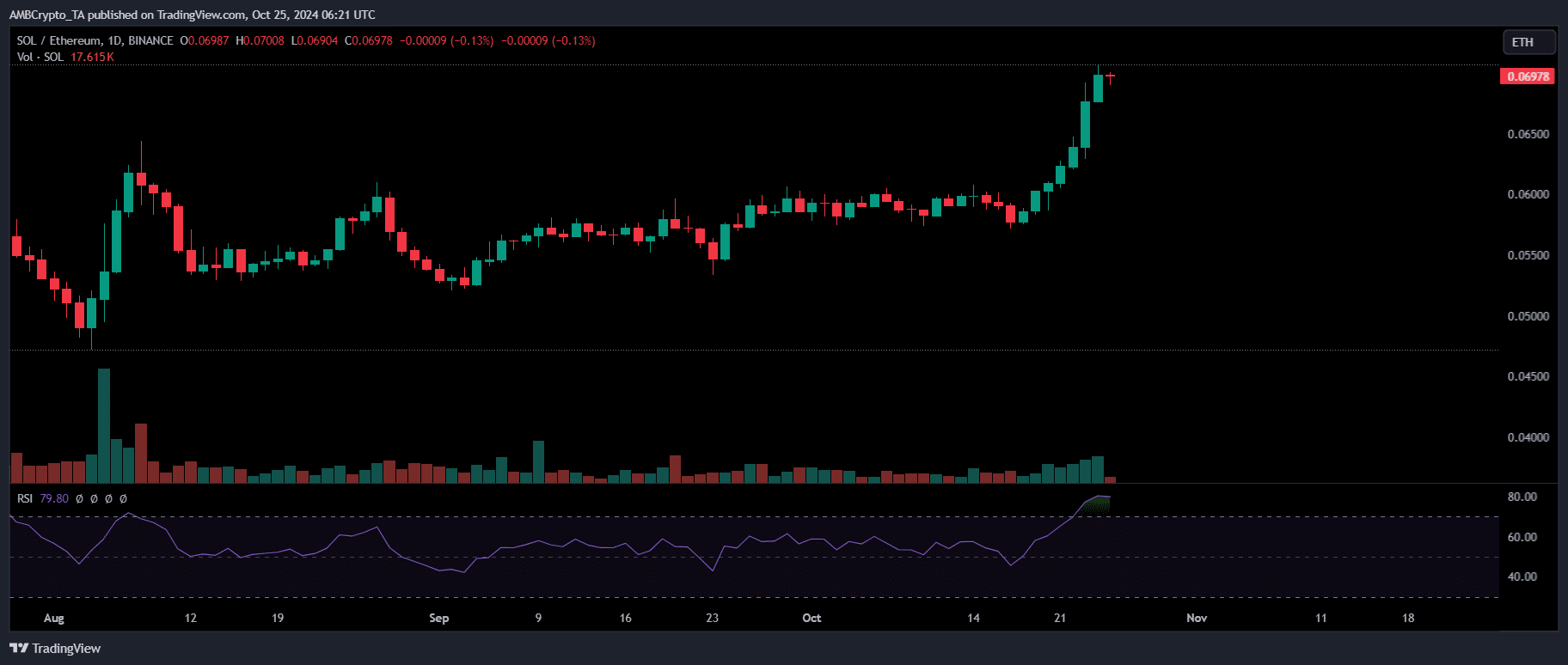The height and width of the screenshot is (665, 1568).
Task: Click the RSI value 79.80
Action: coord(54,498)
